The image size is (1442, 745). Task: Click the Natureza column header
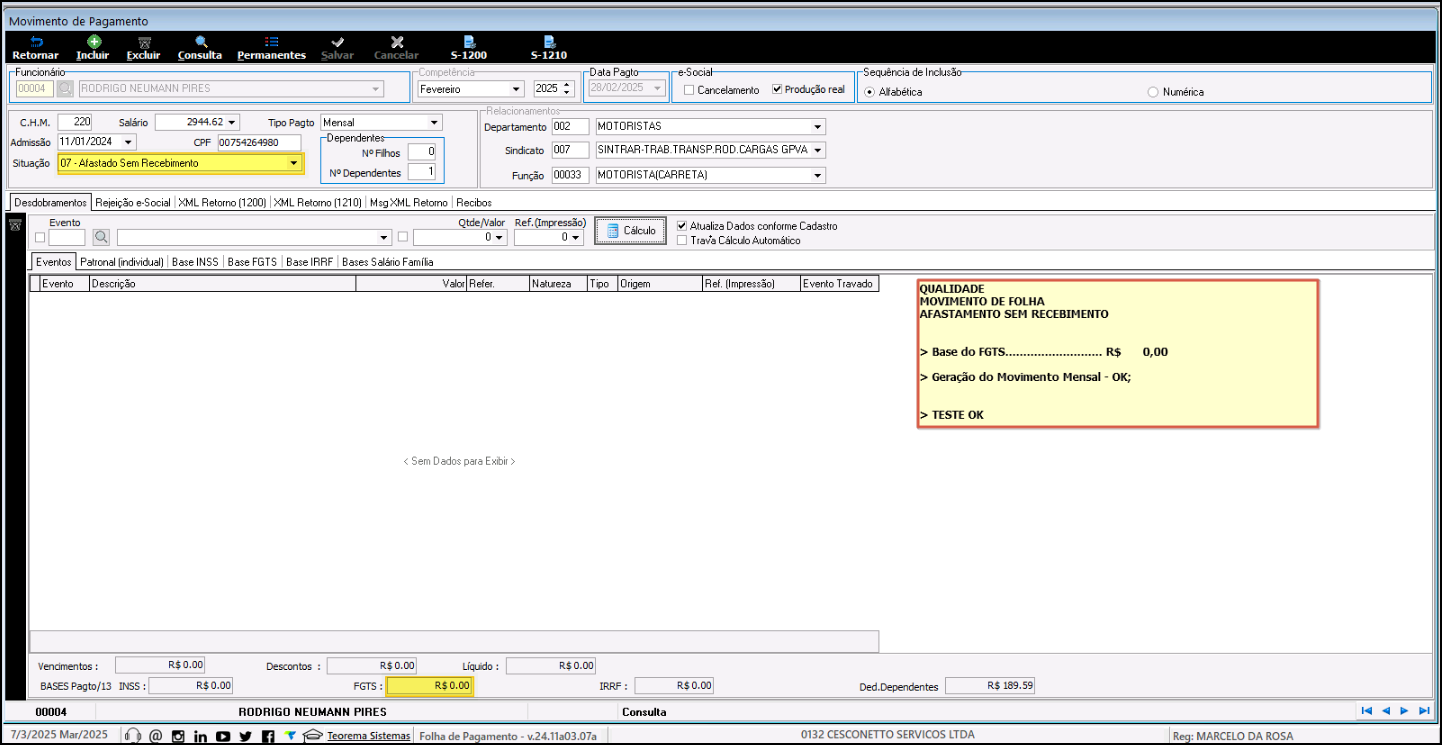[558, 284]
